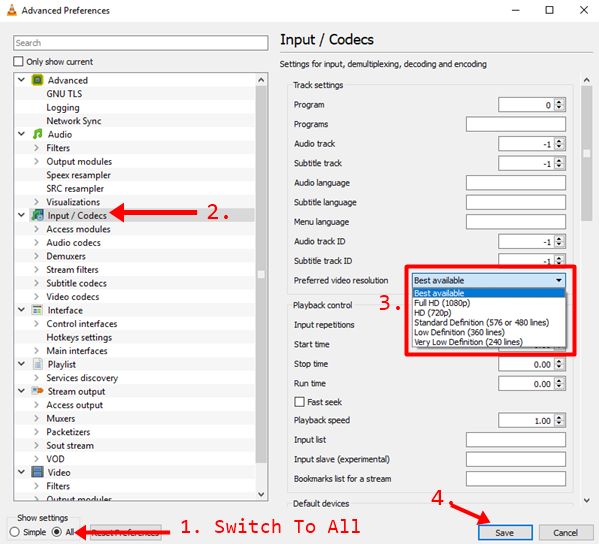Screen dimensions: 599x544
Task: Click the Video category icon
Action: pyautogui.click(x=37, y=472)
